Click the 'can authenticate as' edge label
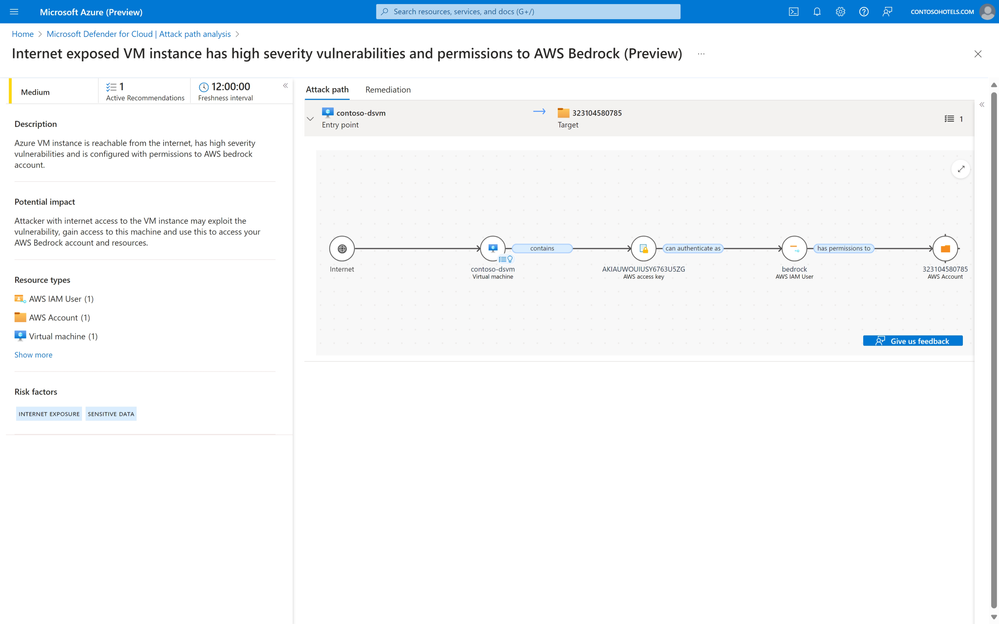This screenshot has height=624, width=999. [x=693, y=249]
